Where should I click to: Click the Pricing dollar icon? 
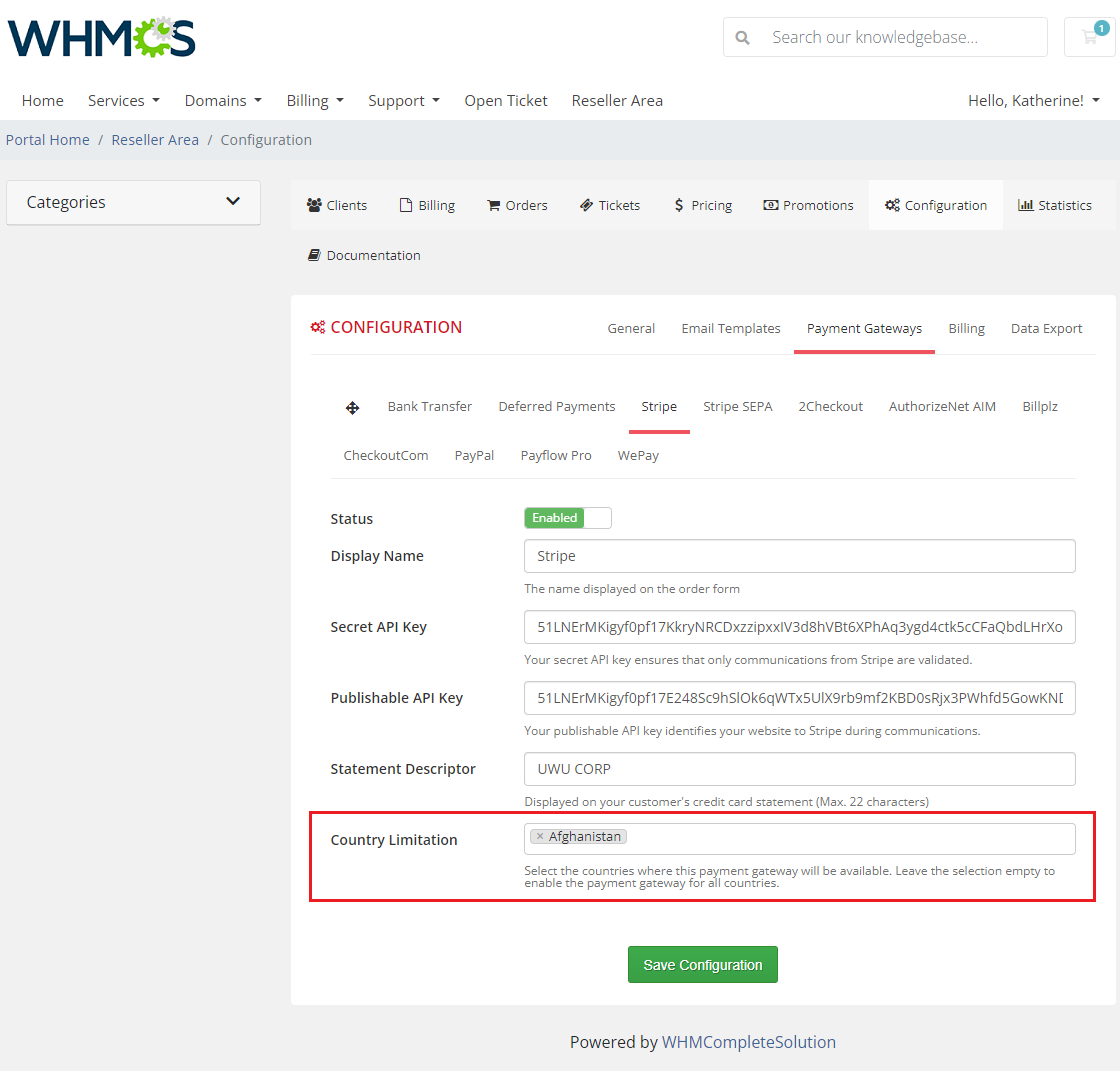point(679,205)
